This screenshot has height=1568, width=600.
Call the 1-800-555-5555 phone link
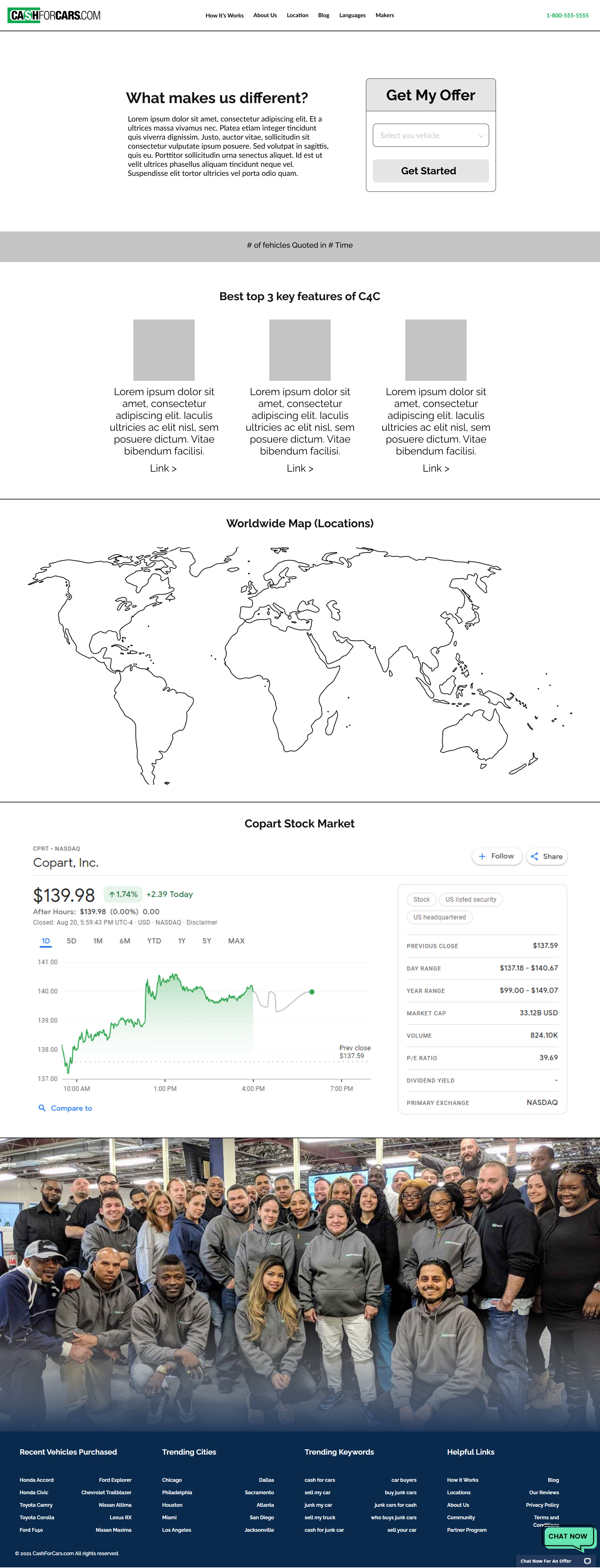[567, 15]
